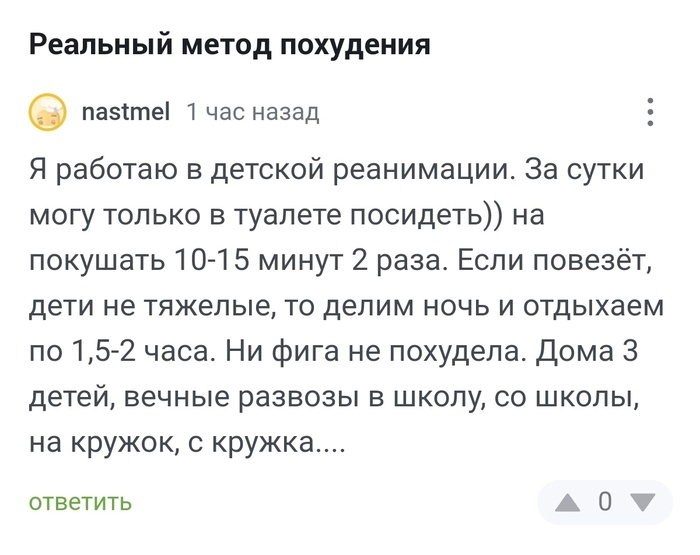Click the text 'Если повезёт' in the comment
This screenshot has width=700, height=555.
coord(555,261)
